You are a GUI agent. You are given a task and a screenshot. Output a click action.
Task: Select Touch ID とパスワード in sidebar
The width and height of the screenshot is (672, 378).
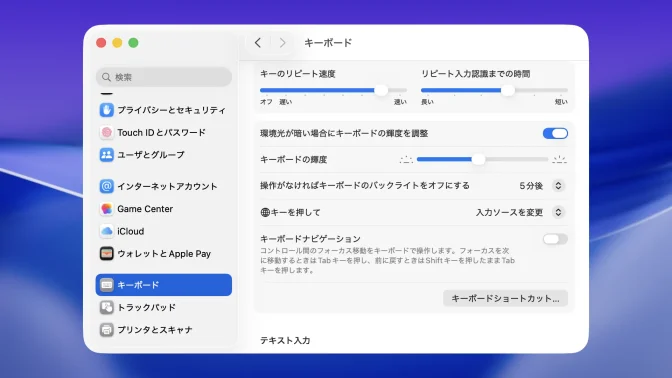tap(164, 132)
